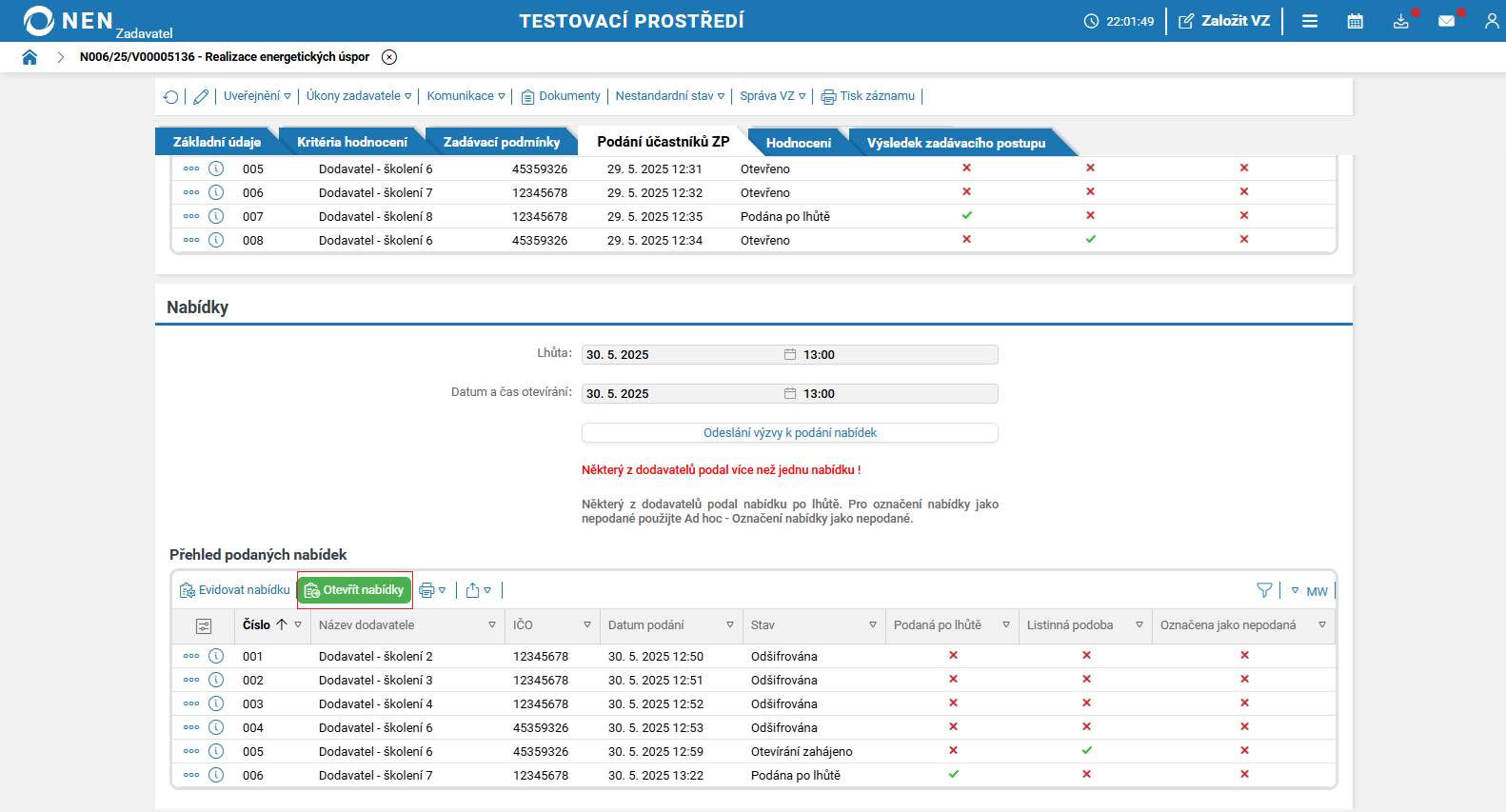Image resolution: width=1506 pixels, height=812 pixels.
Task: Open the hamburger menu icon
Action: (1310, 21)
